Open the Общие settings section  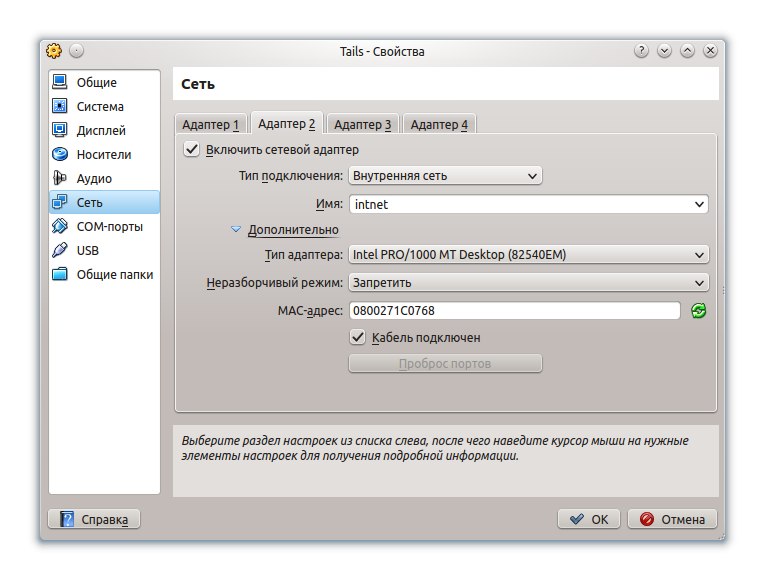[x=96, y=83]
